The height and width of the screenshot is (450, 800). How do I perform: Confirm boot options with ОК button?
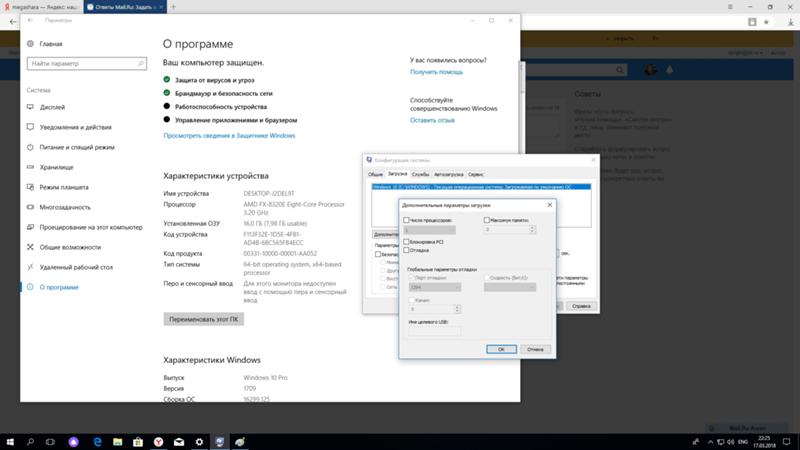[501, 349]
